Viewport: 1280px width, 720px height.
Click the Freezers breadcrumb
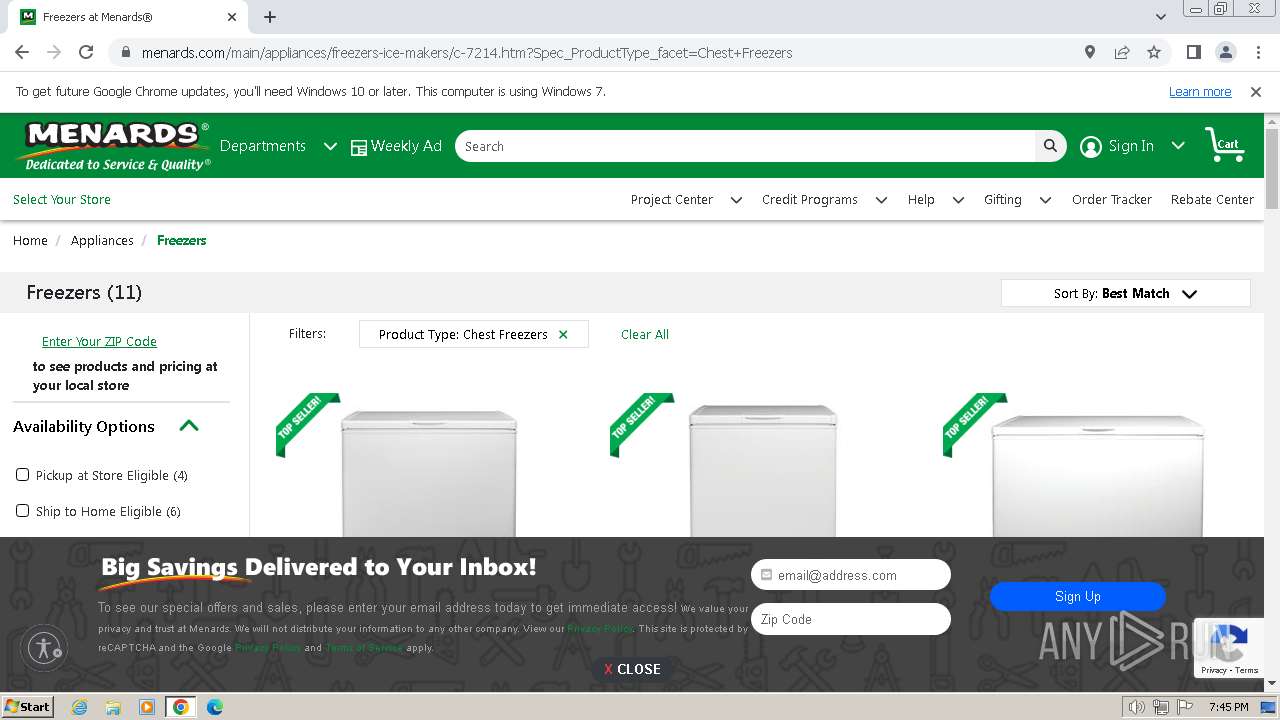tap(182, 241)
